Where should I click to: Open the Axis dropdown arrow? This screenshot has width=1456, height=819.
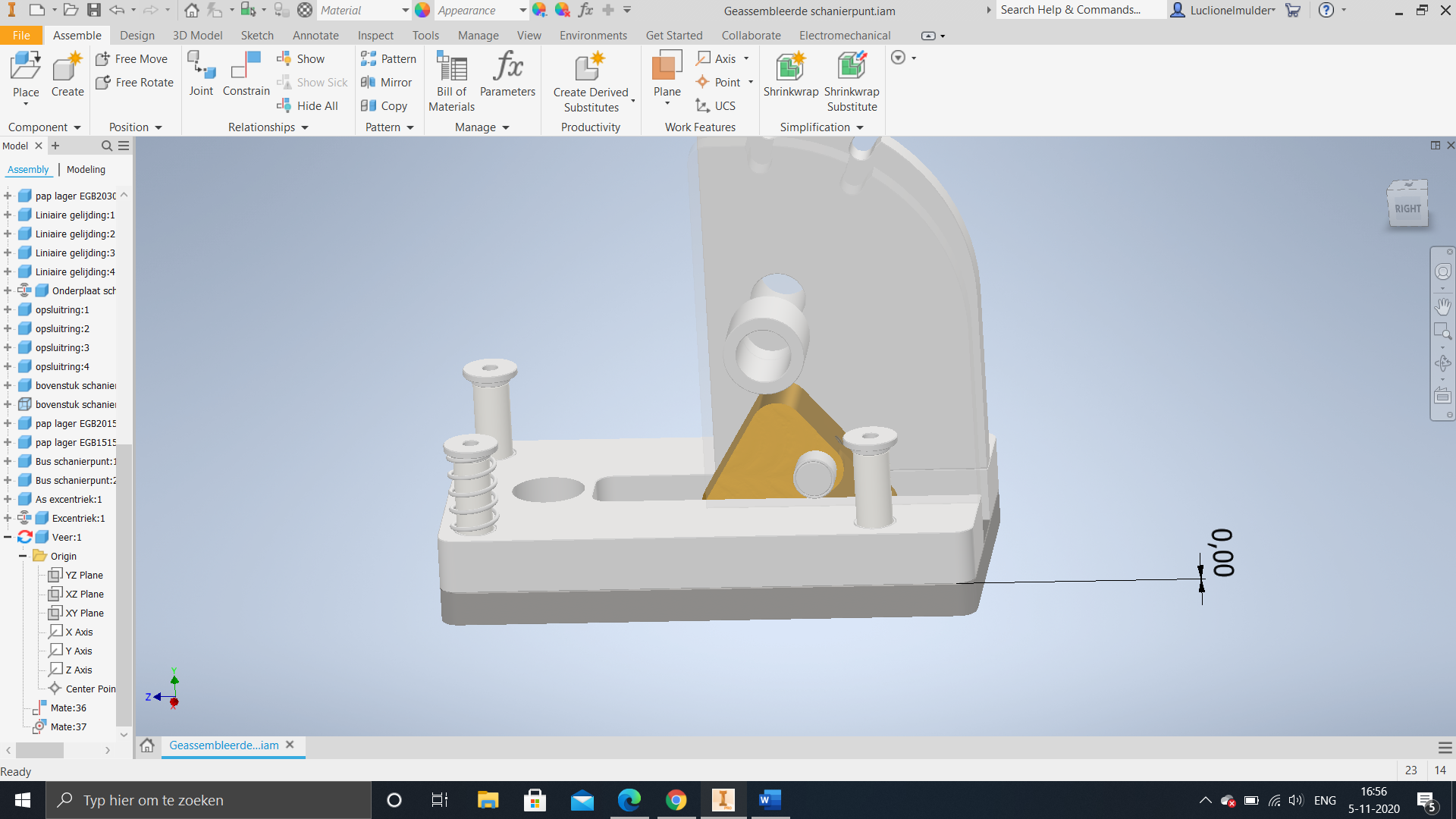tap(746, 58)
